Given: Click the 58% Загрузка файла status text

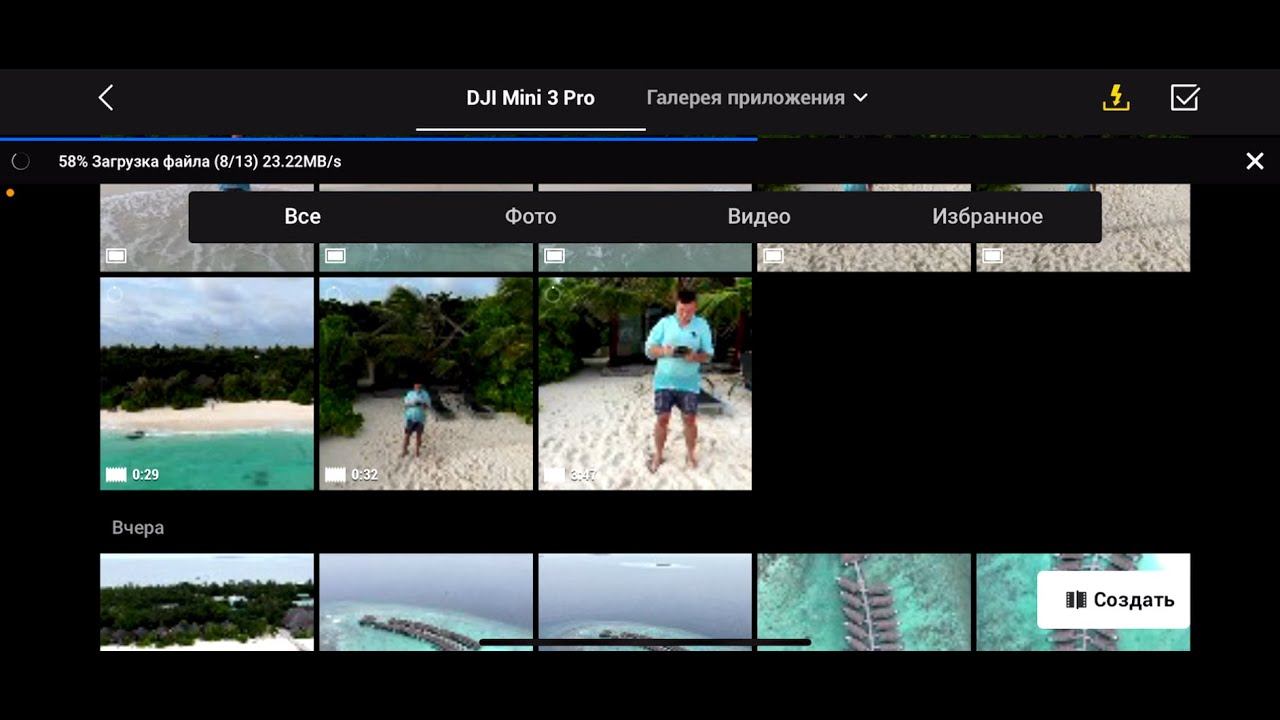Looking at the screenshot, I should [x=200, y=161].
